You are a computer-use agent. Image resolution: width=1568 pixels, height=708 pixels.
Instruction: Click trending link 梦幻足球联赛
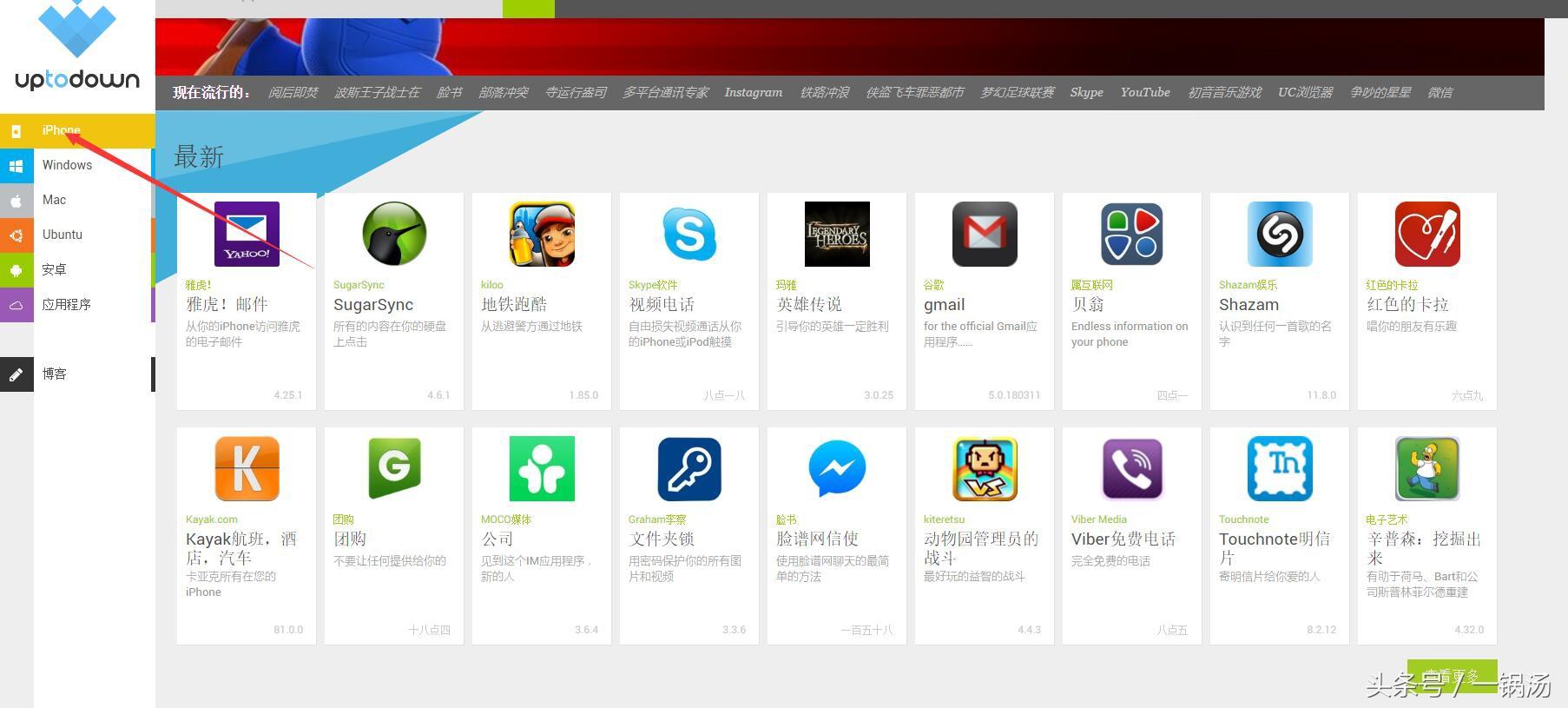pyautogui.click(x=1017, y=92)
